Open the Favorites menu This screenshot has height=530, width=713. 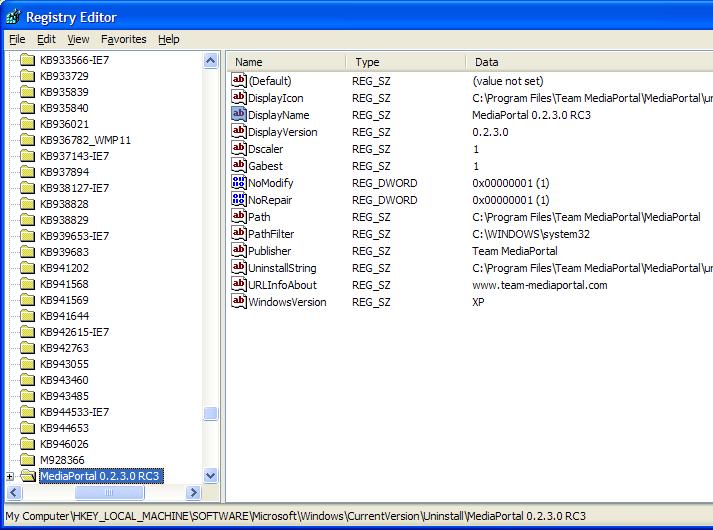click(124, 40)
